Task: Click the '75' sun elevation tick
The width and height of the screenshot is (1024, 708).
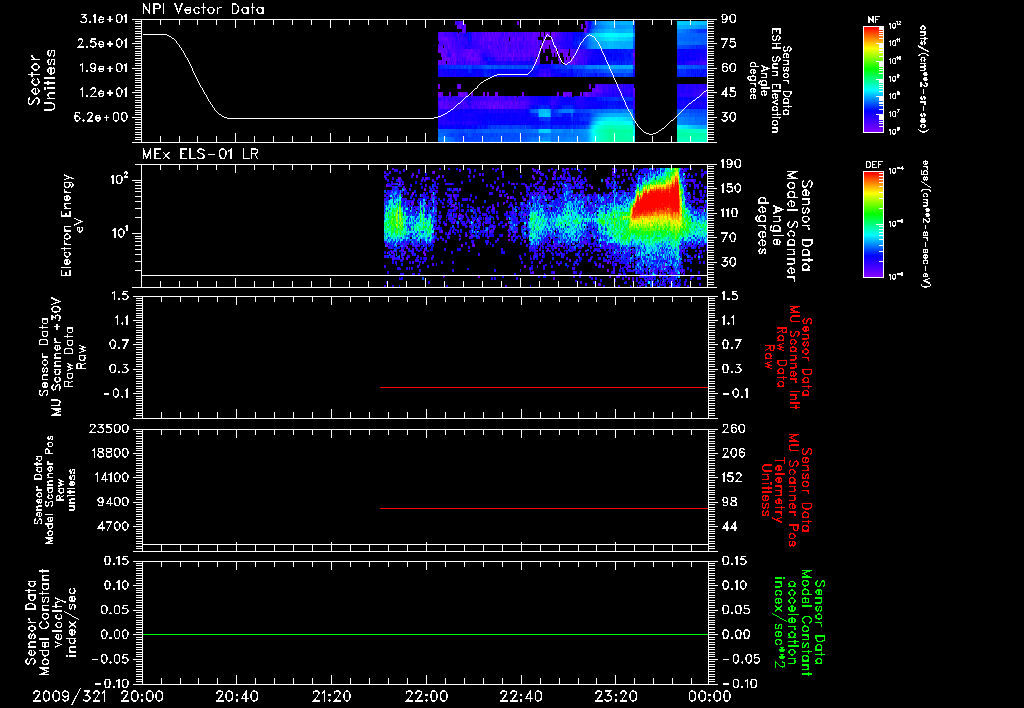Action: tap(729, 43)
